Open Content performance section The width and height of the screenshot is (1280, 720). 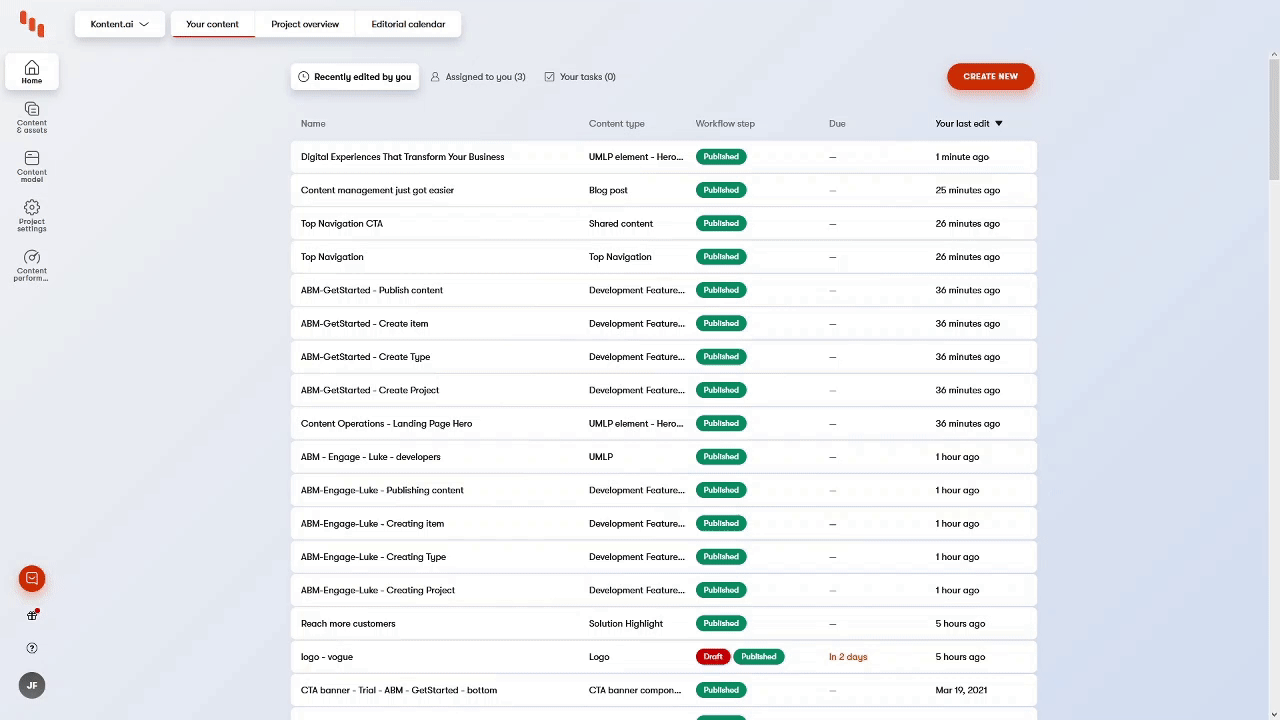[x=32, y=265]
